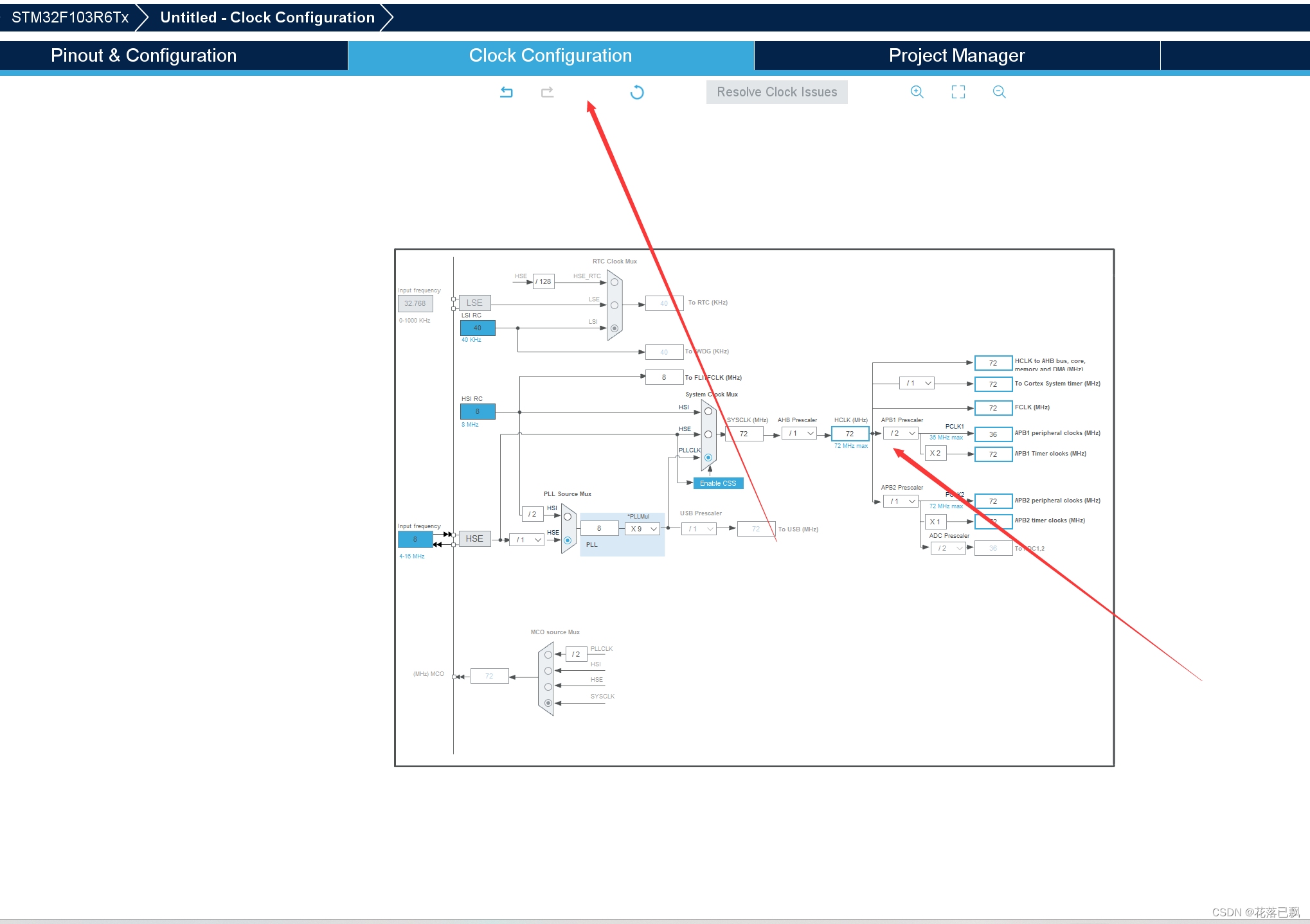Open the AHB Prescaler dropdown
1310x924 pixels.
[799, 434]
